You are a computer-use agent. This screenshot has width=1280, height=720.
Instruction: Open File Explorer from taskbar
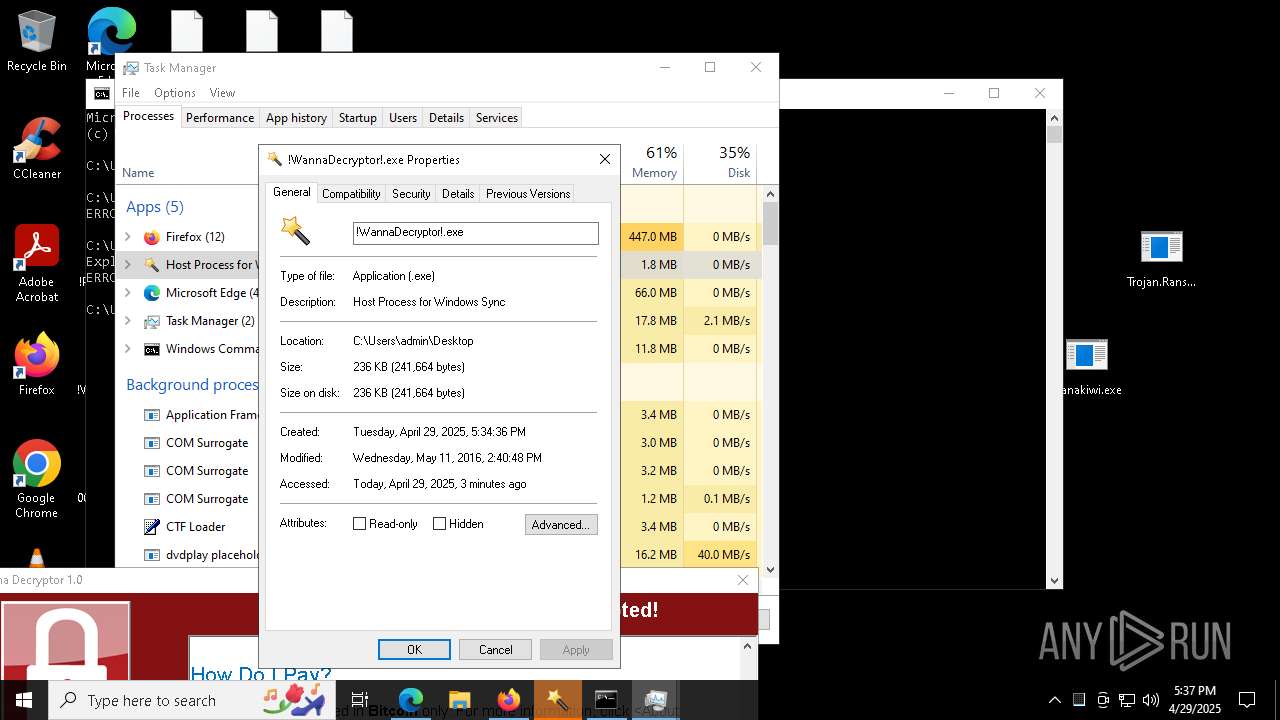click(x=459, y=700)
